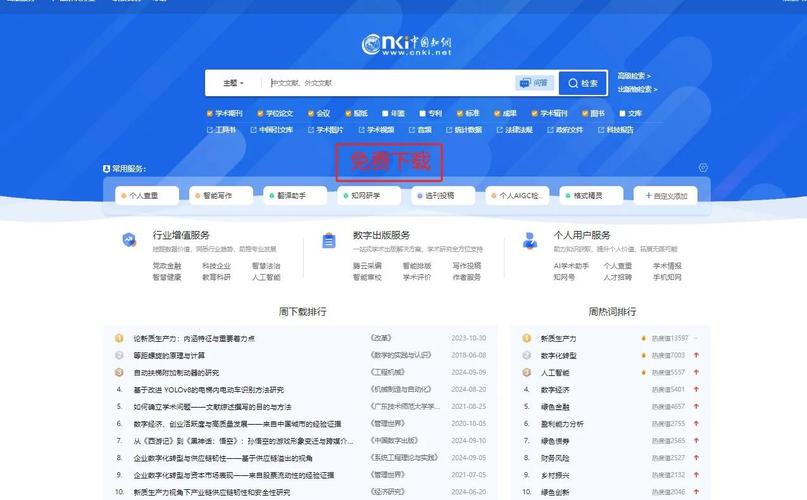Open 腾云采编 under 数字出版服务
Viewport: 807px width, 500px height.
pos(367,266)
